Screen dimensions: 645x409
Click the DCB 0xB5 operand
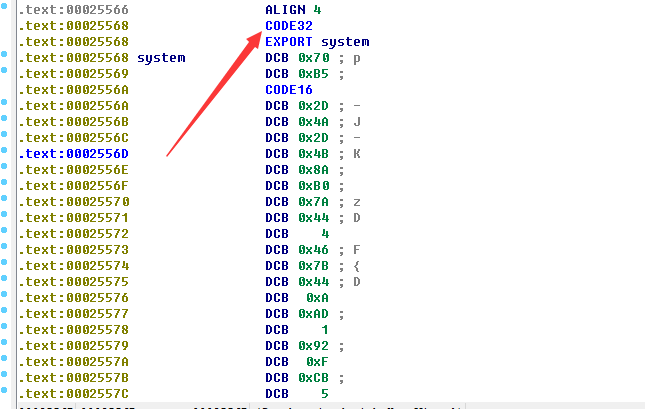[298, 74]
